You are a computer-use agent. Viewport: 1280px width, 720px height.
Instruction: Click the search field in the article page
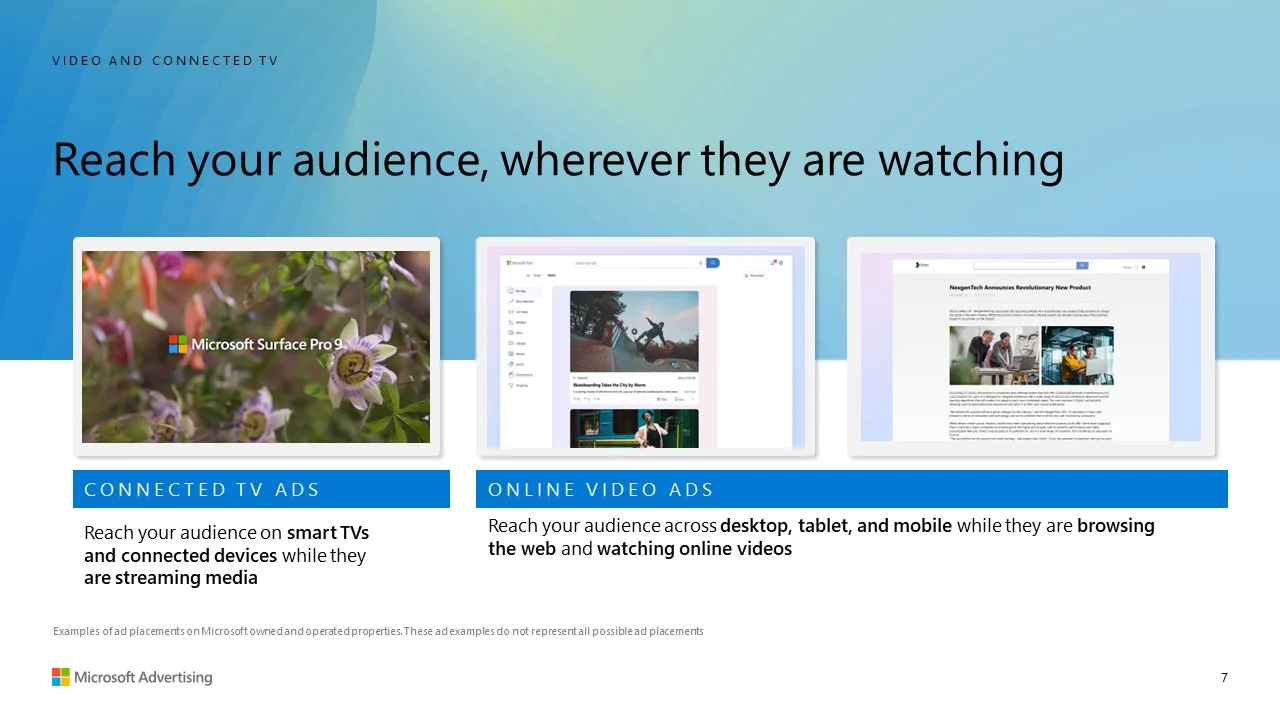[1024, 265]
